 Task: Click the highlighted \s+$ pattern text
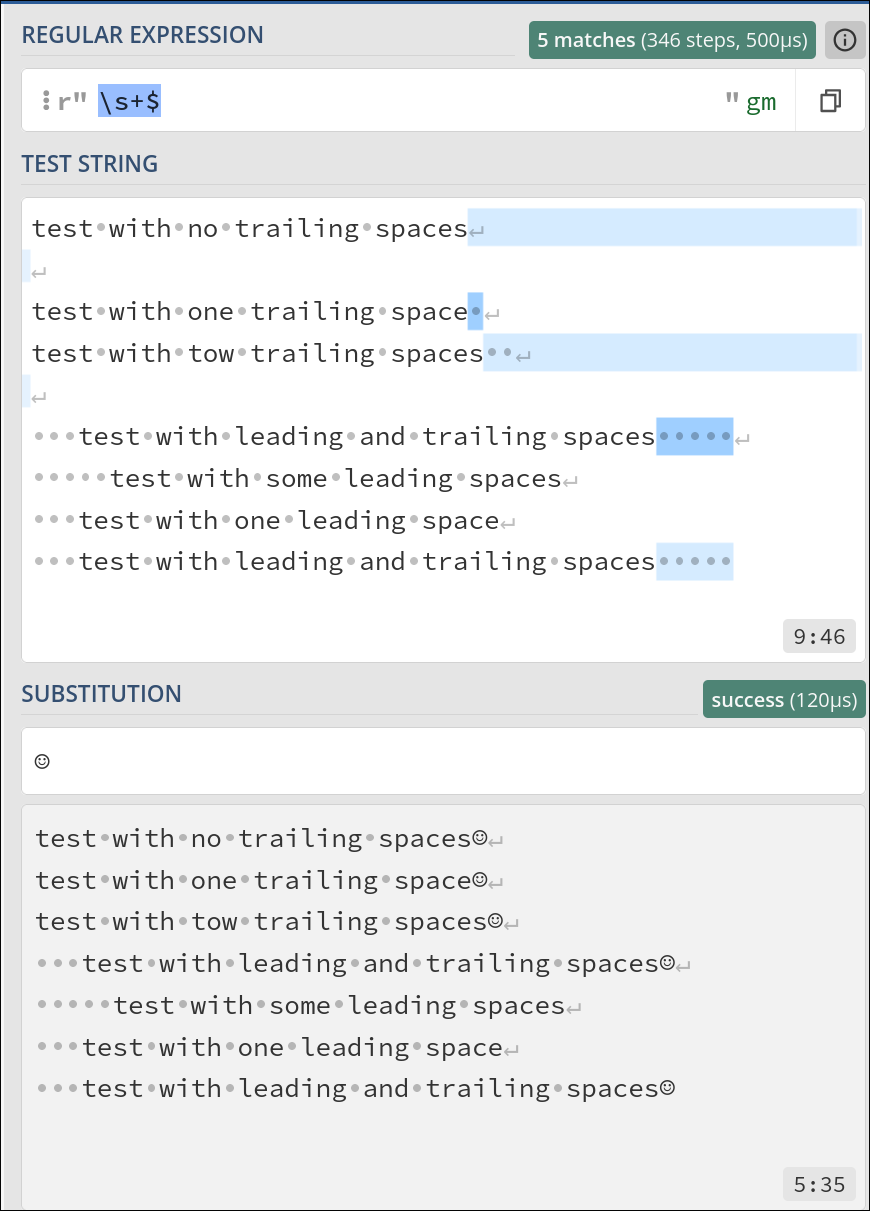point(129,101)
